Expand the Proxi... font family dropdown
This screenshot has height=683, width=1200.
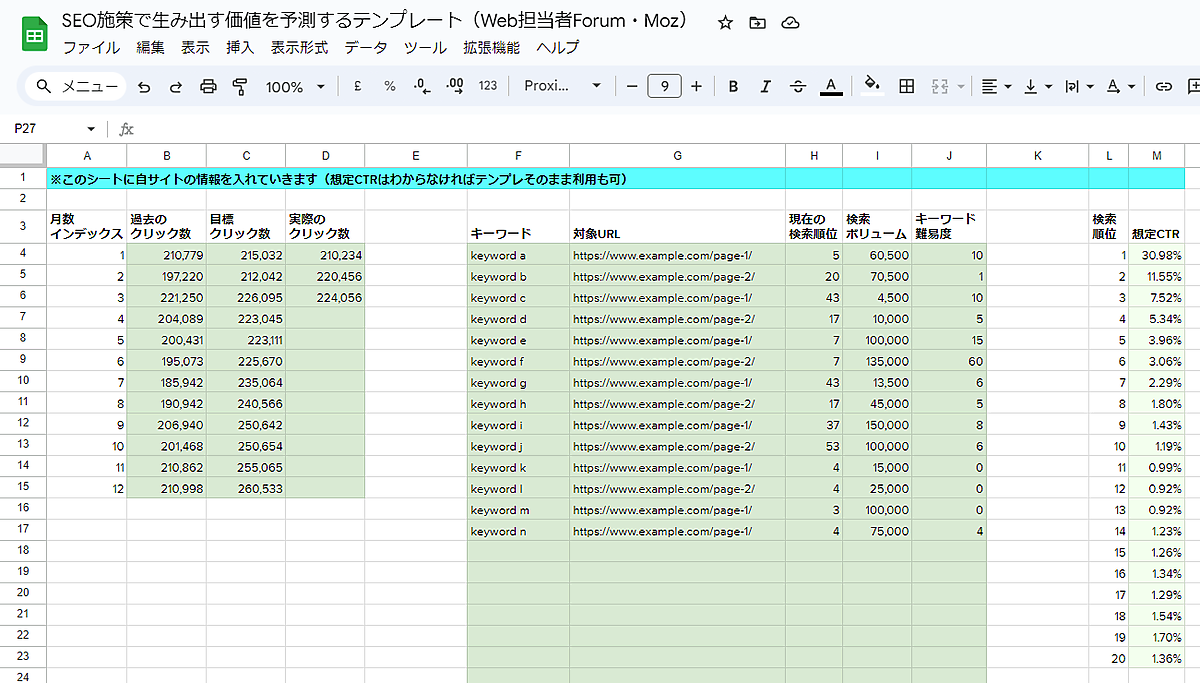pos(562,87)
